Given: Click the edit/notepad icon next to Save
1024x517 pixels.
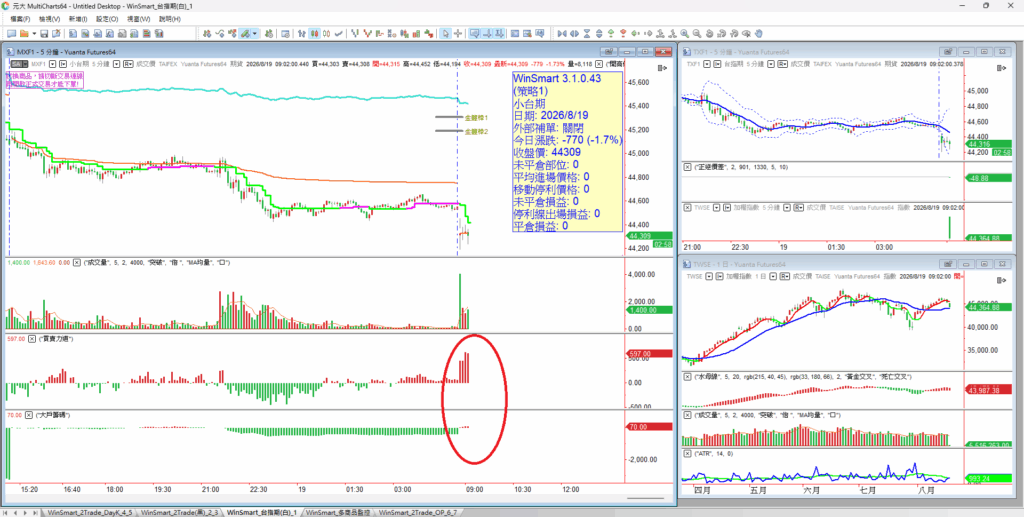Looking at the screenshot, I should pyautogui.click(x=56, y=33).
